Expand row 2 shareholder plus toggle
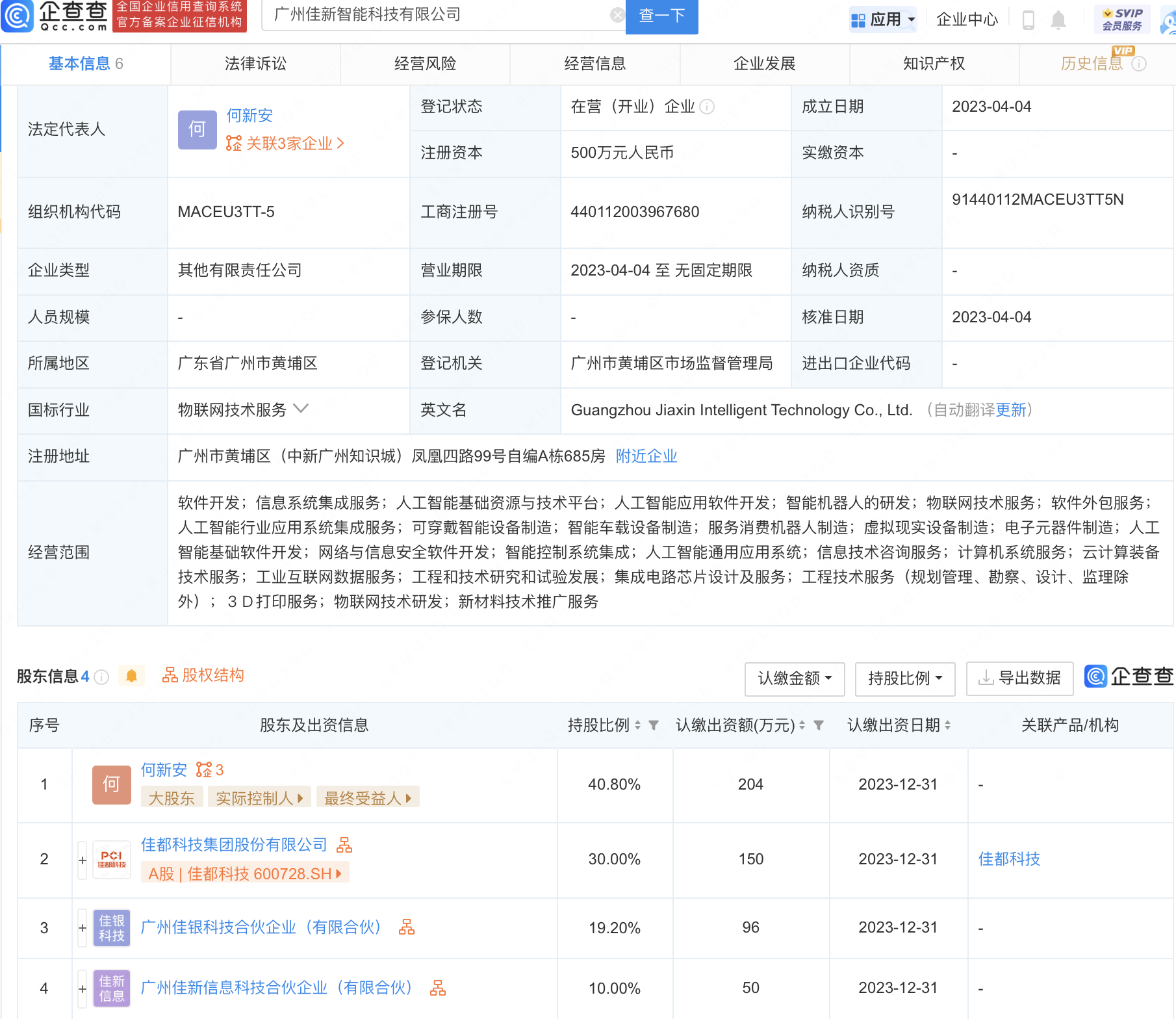Screen dimensions: 1176x1019 point(83,860)
